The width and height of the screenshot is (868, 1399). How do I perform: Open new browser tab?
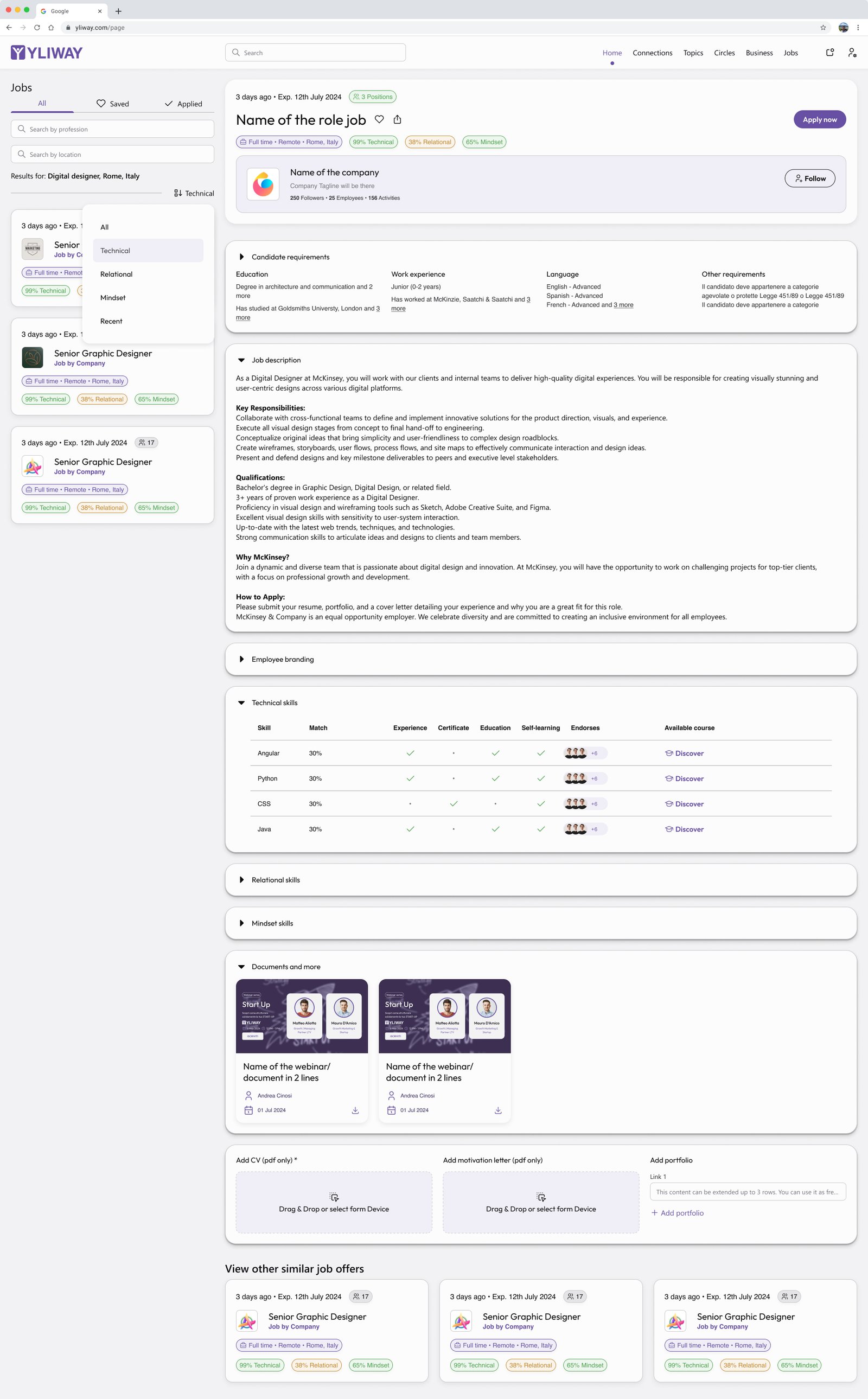(x=118, y=11)
